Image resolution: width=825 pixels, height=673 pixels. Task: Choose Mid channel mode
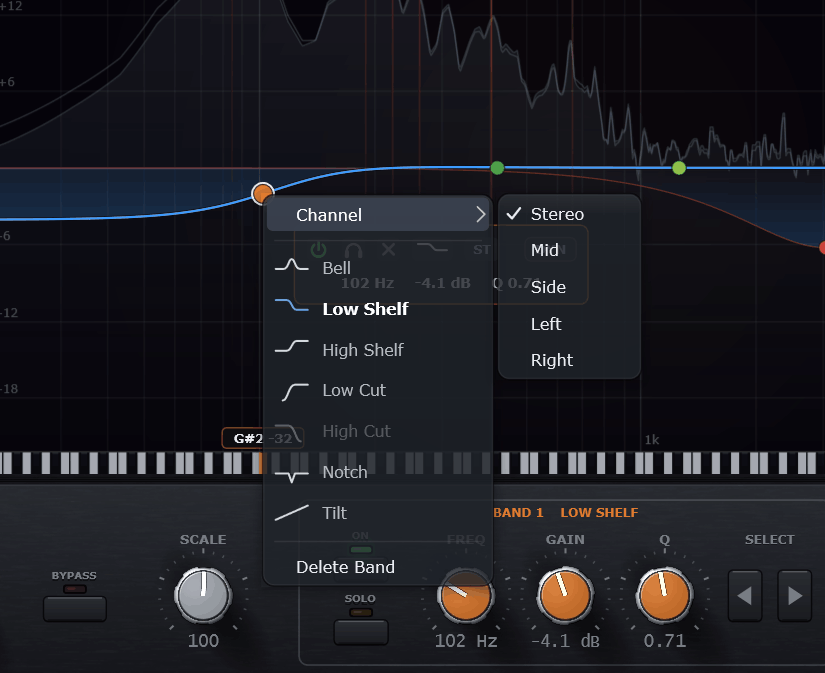[x=569, y=250]
